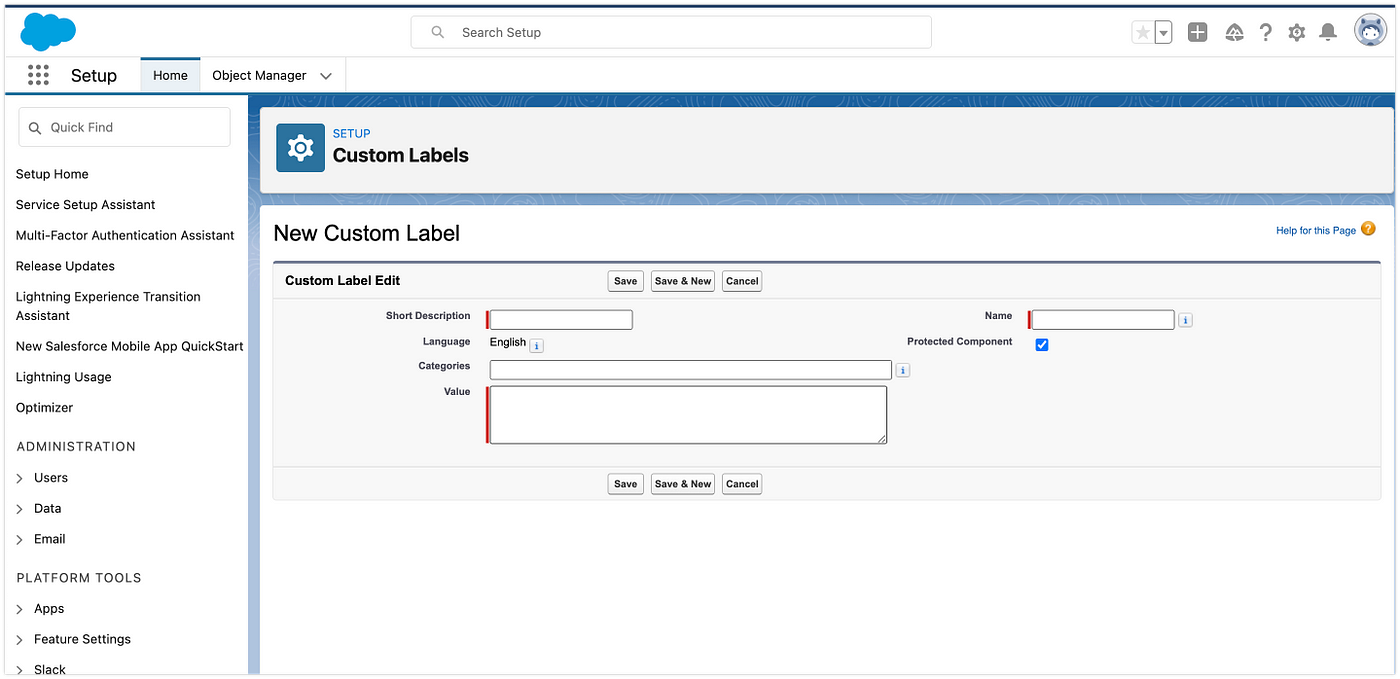This screenshot has width=1400, height=679.
Task: Click the ADMINISTRATION section heading
Action: (x=76, y=447)
